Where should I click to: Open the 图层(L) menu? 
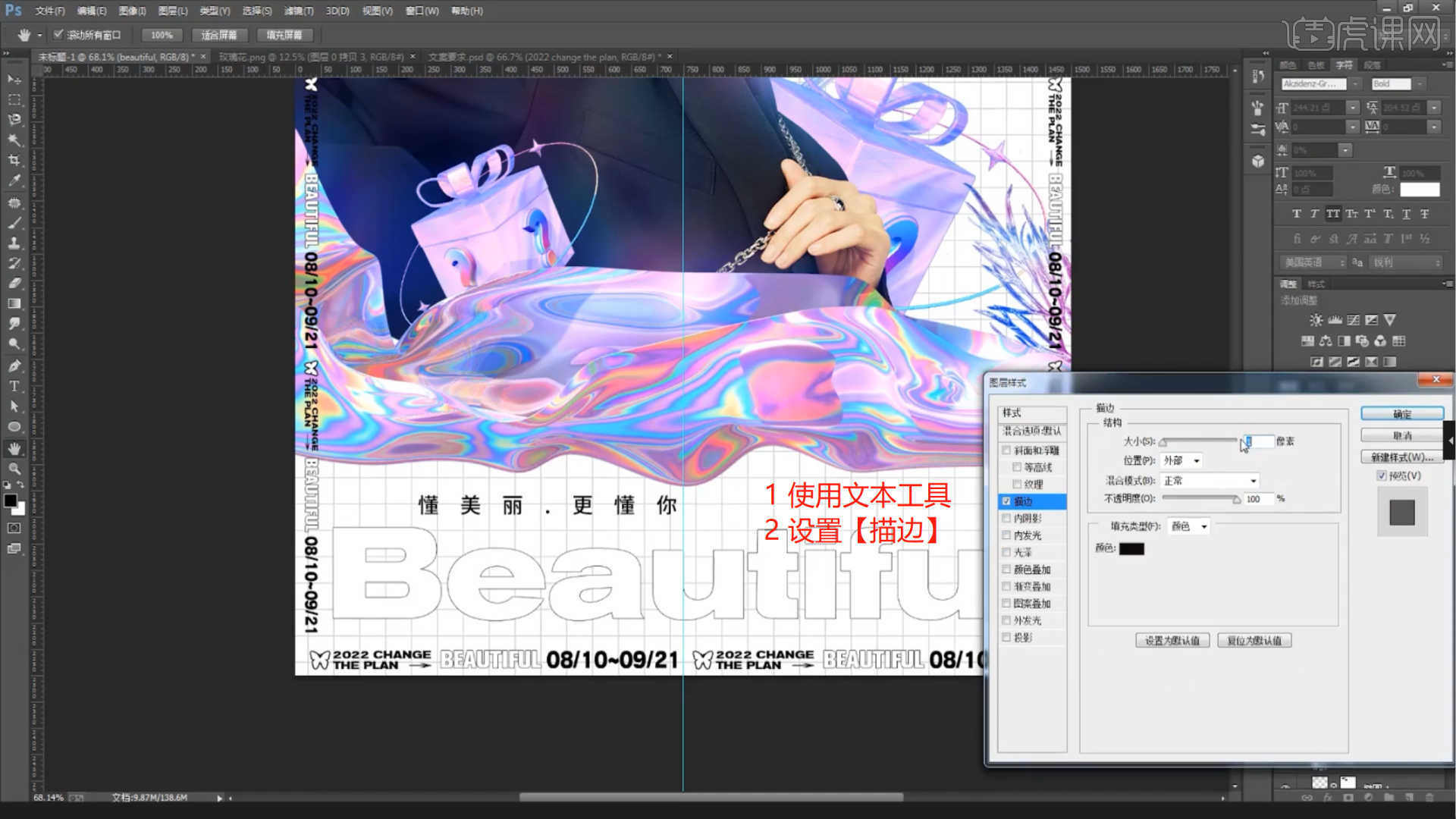[x=172, y=11]
